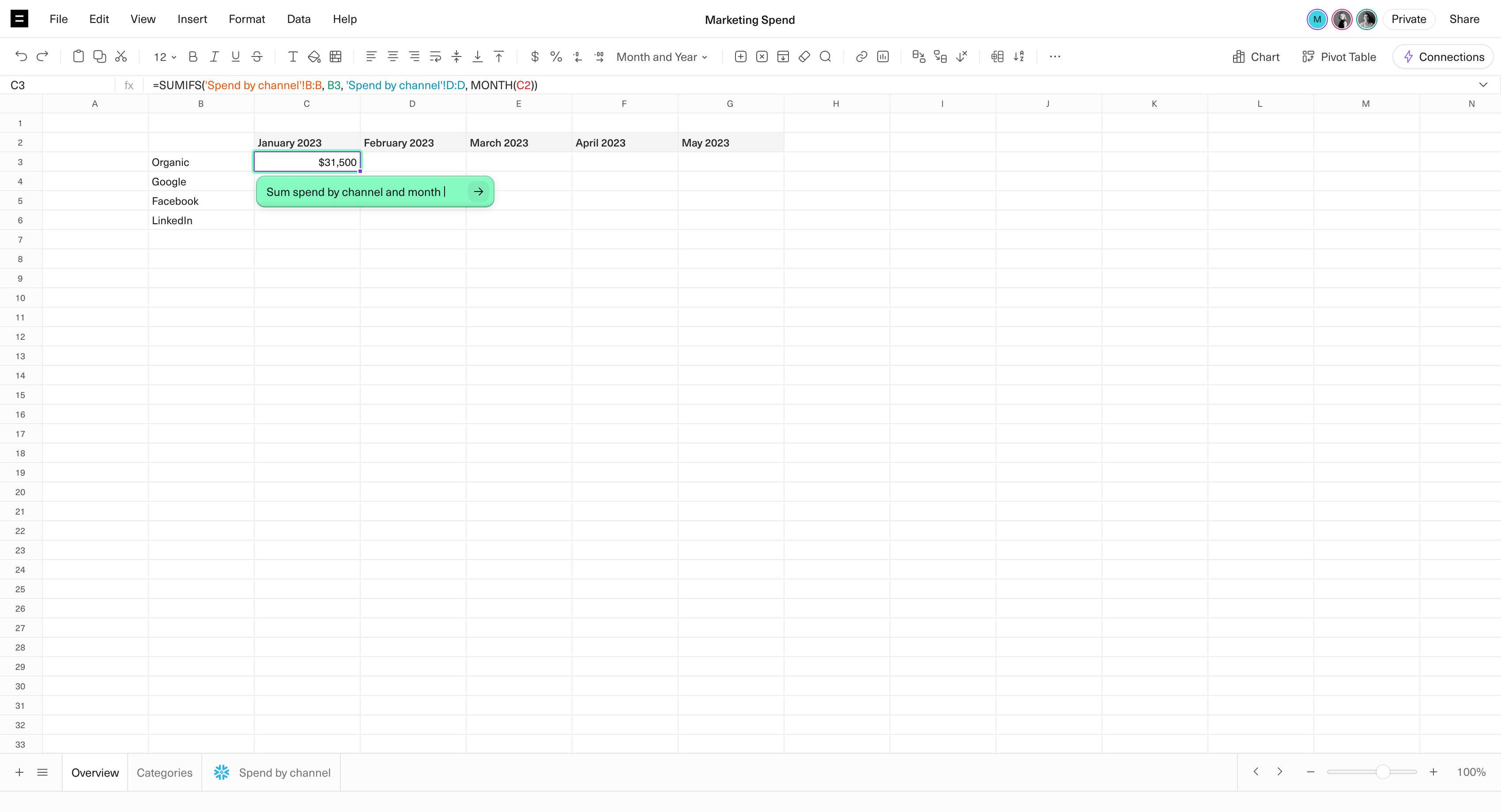Submit the AI prompt arrow button
The image size is (1501, 812).
click(x=479, y=192)
